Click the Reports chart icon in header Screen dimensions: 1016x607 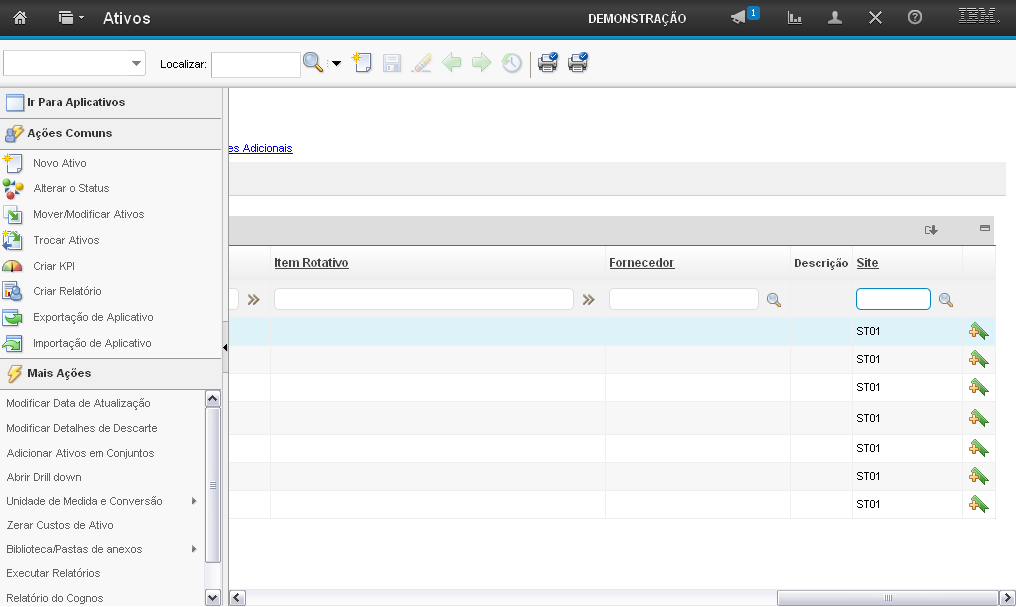click(795, 18)
